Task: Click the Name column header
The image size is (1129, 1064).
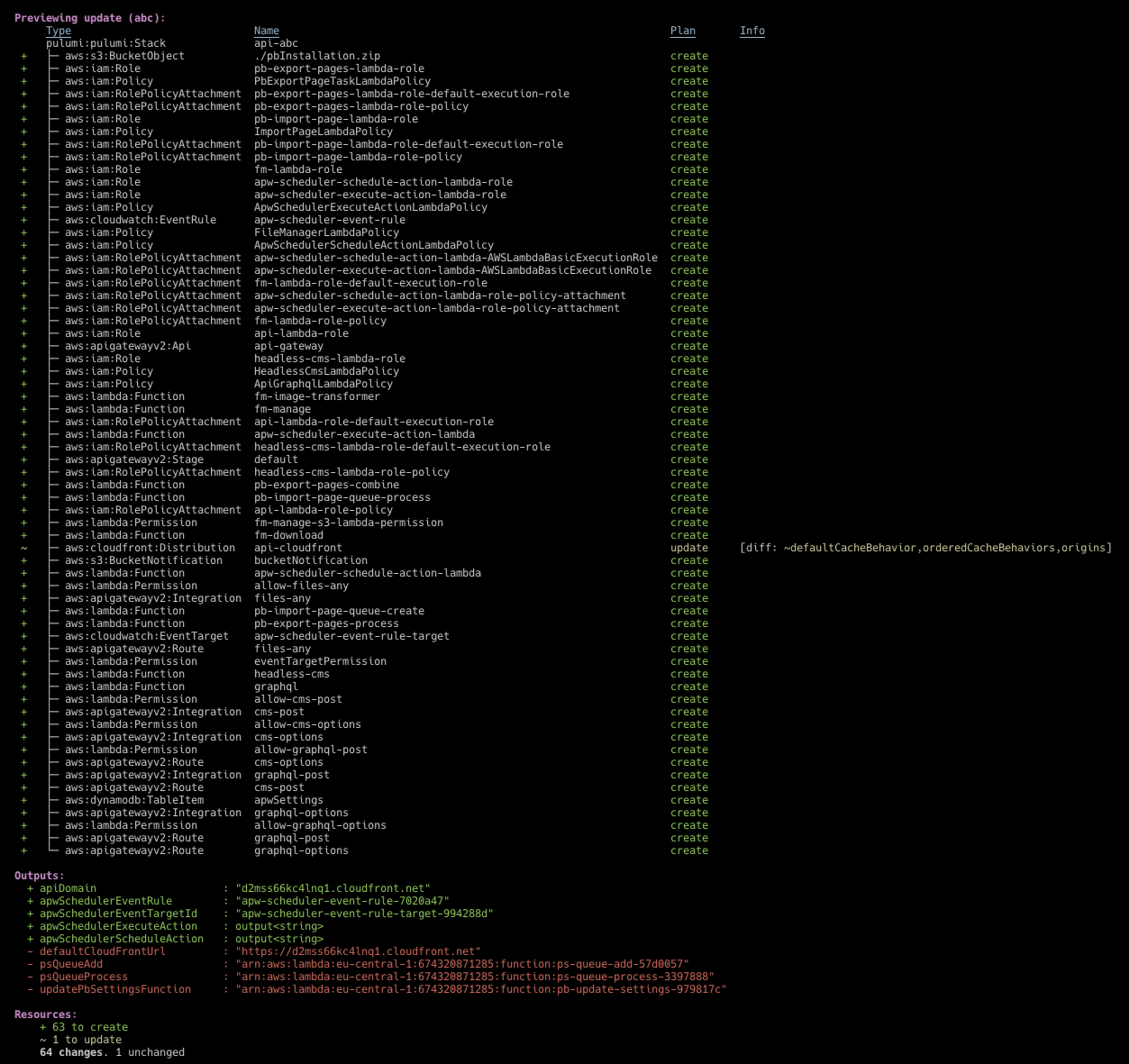Action: (266, 31)
